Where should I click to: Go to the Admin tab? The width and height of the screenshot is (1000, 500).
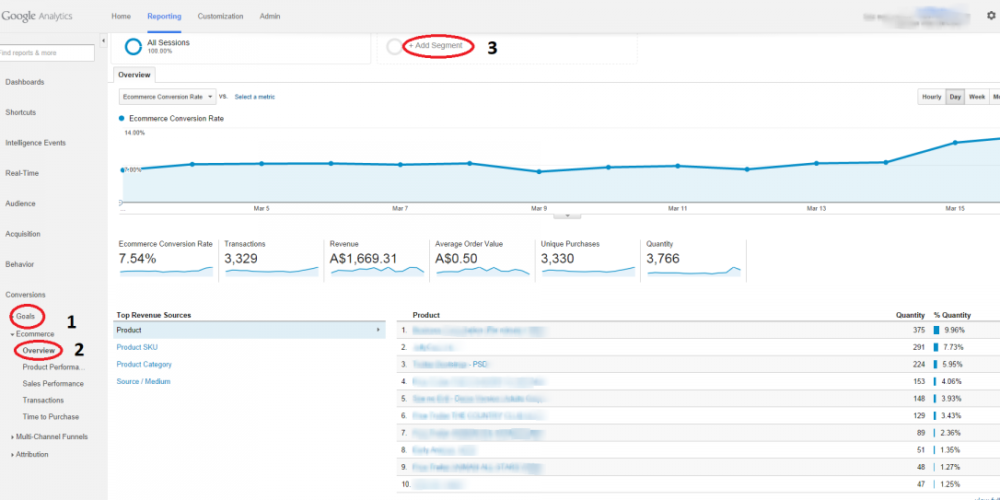point(270,17)
